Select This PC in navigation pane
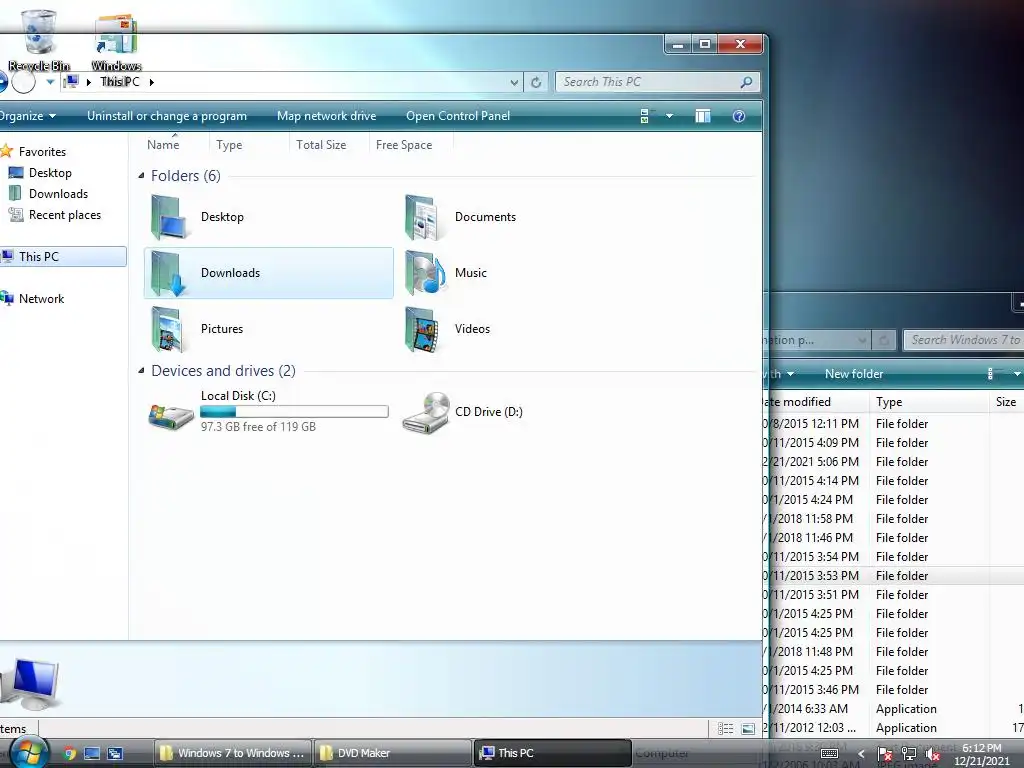Screen dimensions: 1024x768 click(63, 257)
